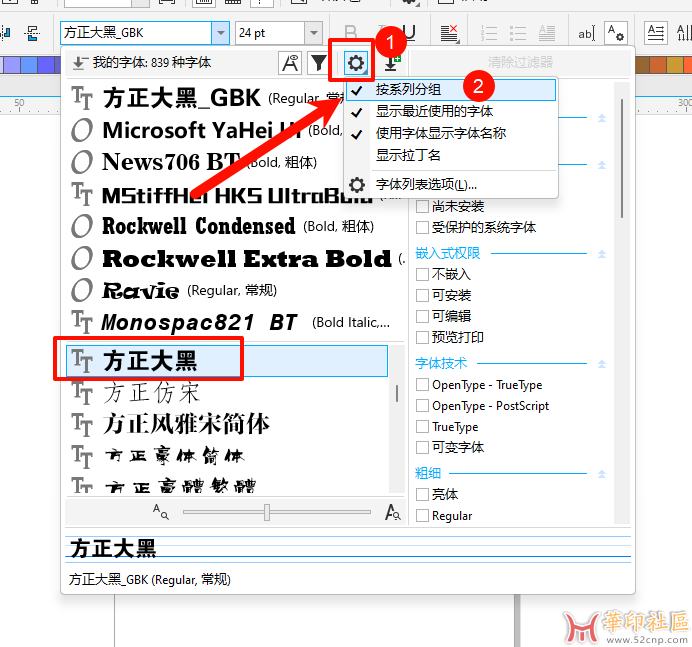Open the 24 pt font size dropdown
Viewport: 692px width, 647px height.
pyautogui.click(x=313, y=33)
